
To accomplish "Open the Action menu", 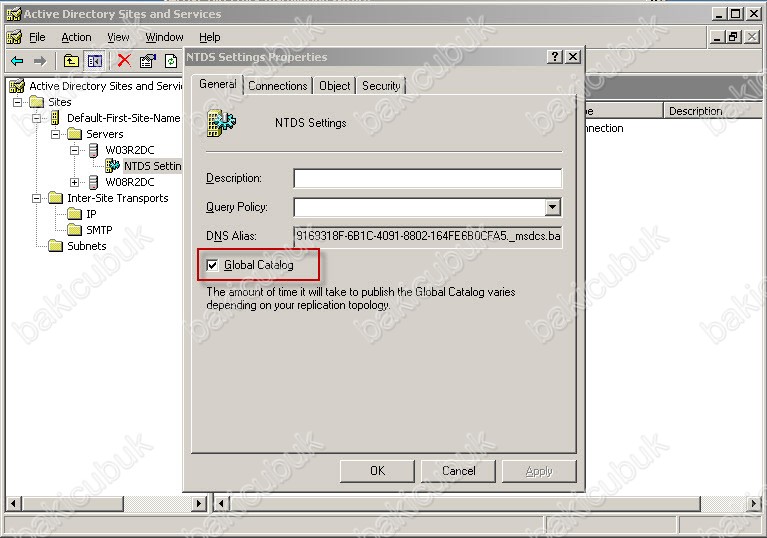I will (76, 37).
